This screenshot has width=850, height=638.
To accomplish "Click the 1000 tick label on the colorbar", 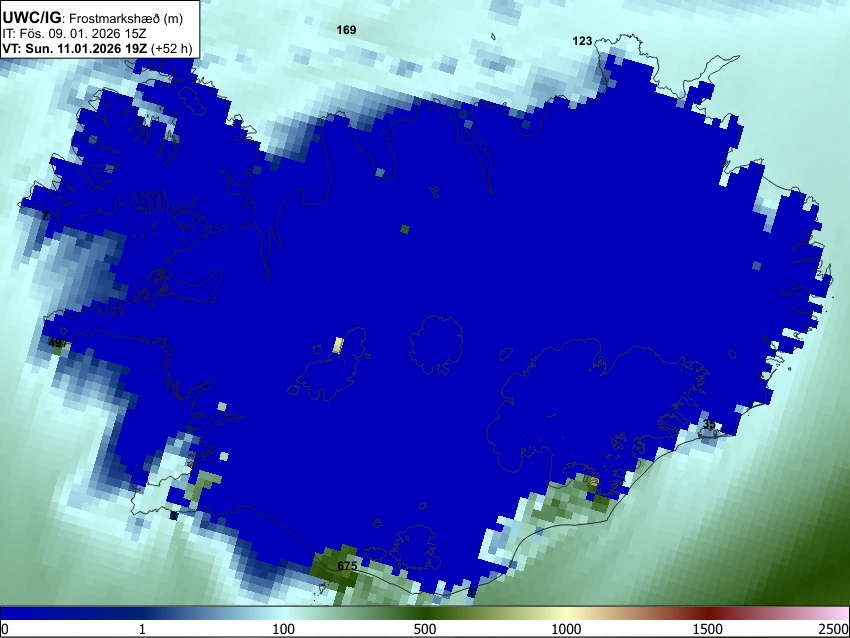I will pyautogui.click(x=566, y=629).
